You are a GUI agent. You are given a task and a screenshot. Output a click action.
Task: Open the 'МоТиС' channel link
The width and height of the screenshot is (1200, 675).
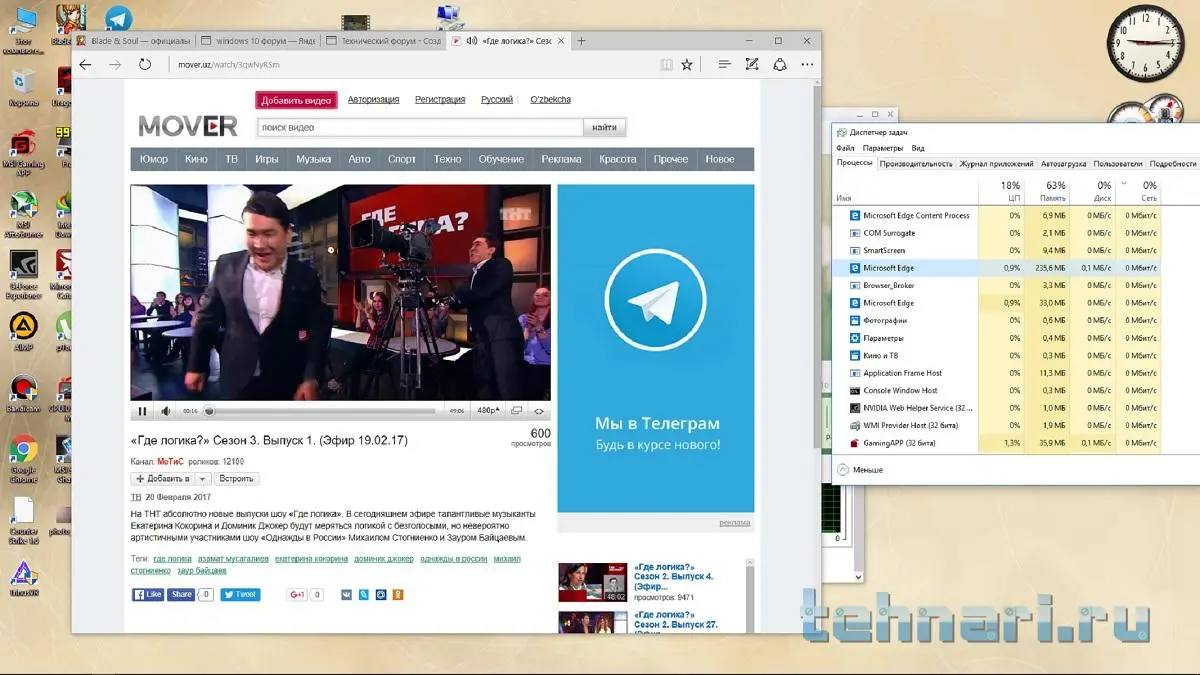coord(171,462)
